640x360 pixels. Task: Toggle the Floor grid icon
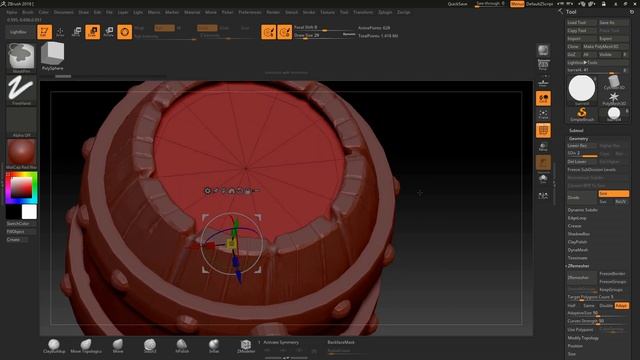point(543,83)
